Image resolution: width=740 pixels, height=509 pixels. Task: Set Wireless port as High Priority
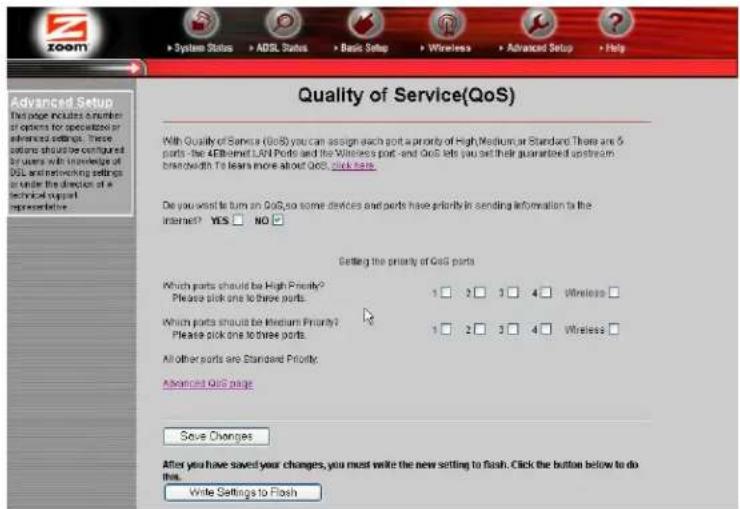pos(614,292)
